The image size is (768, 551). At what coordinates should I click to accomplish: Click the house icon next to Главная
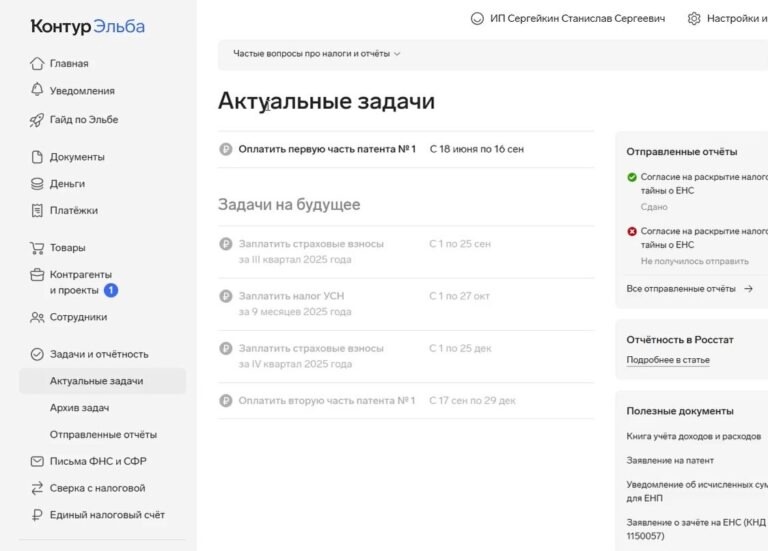[37, 63]
